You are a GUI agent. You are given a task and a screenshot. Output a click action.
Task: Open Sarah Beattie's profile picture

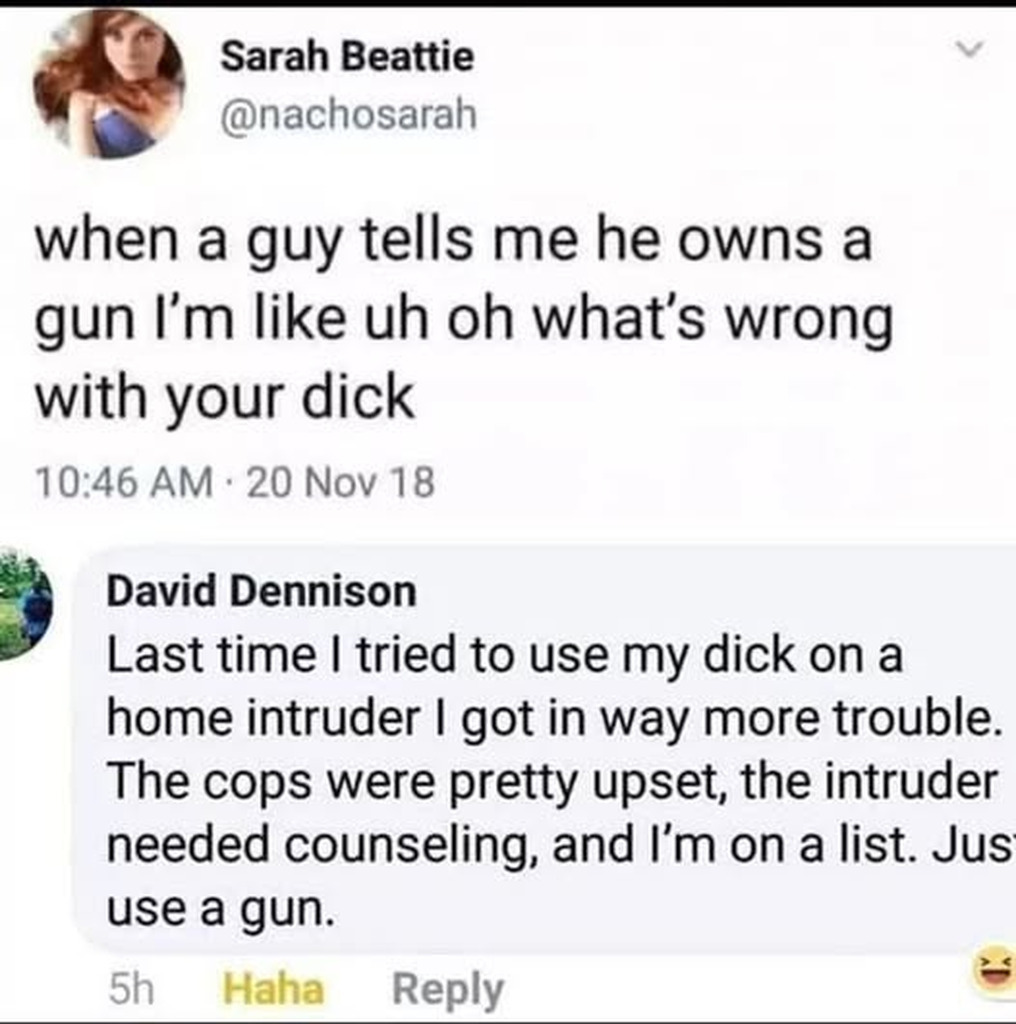109,84
